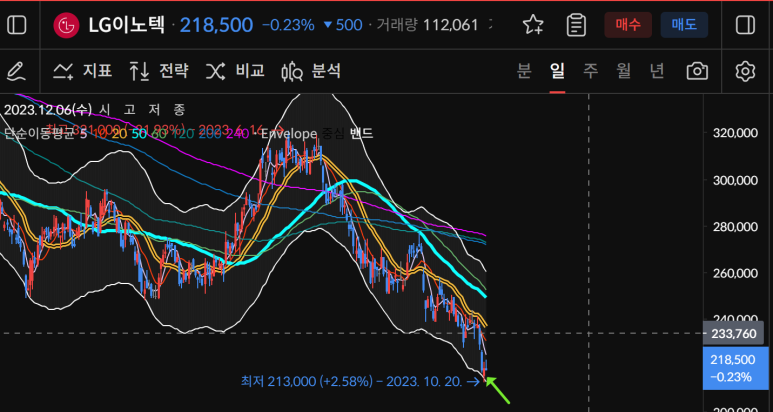
Task: Switch to 월 monthly chart tab
Action: [x=624, y=72]
